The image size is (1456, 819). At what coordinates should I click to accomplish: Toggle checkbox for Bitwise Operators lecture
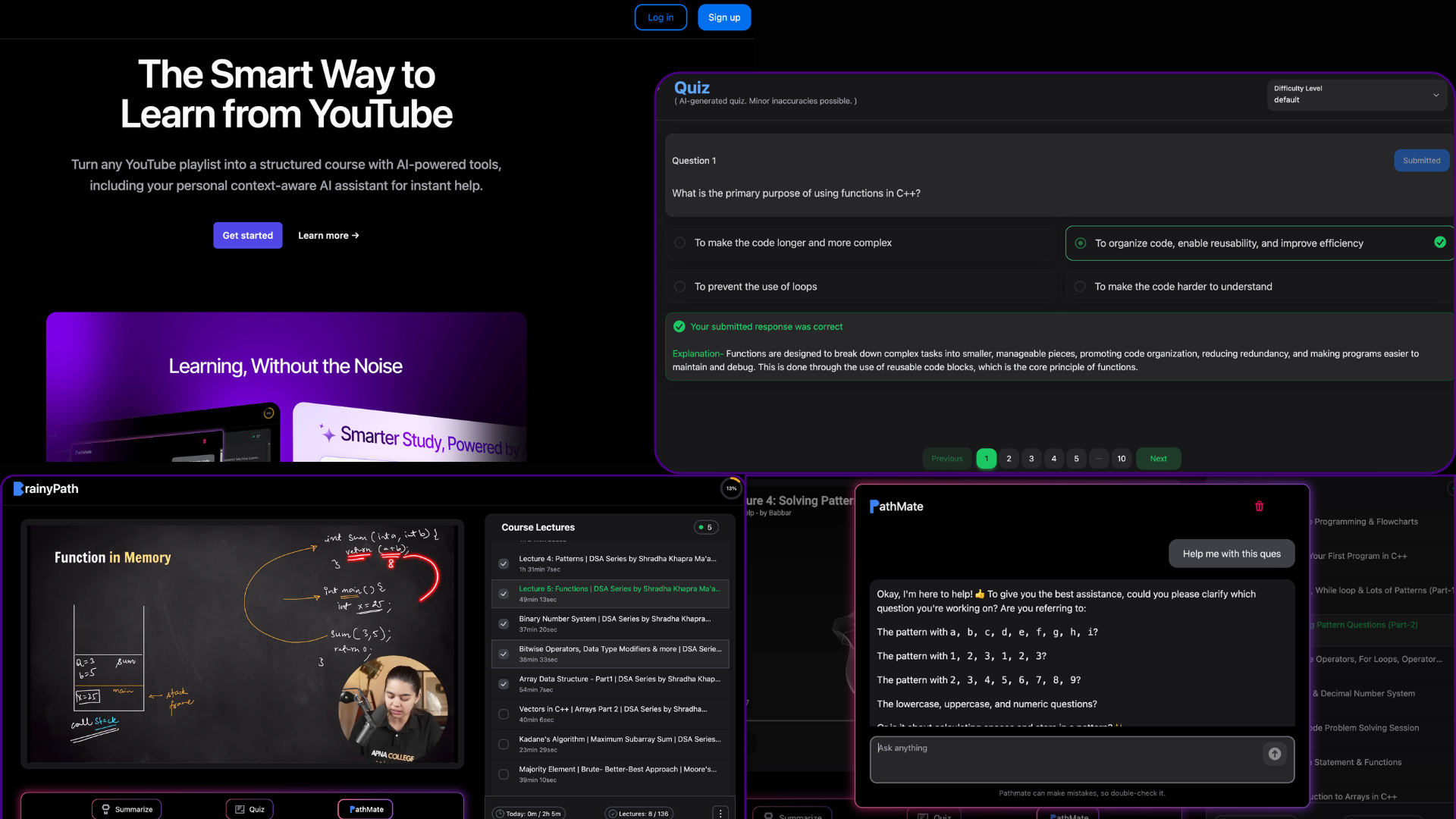pos(504,654)
